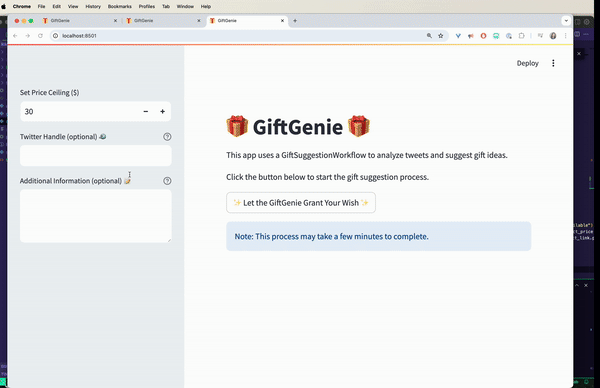This screenshot has width=600, height=388.
Task: Open the Chrome three-dot menu
Action: 565,36
